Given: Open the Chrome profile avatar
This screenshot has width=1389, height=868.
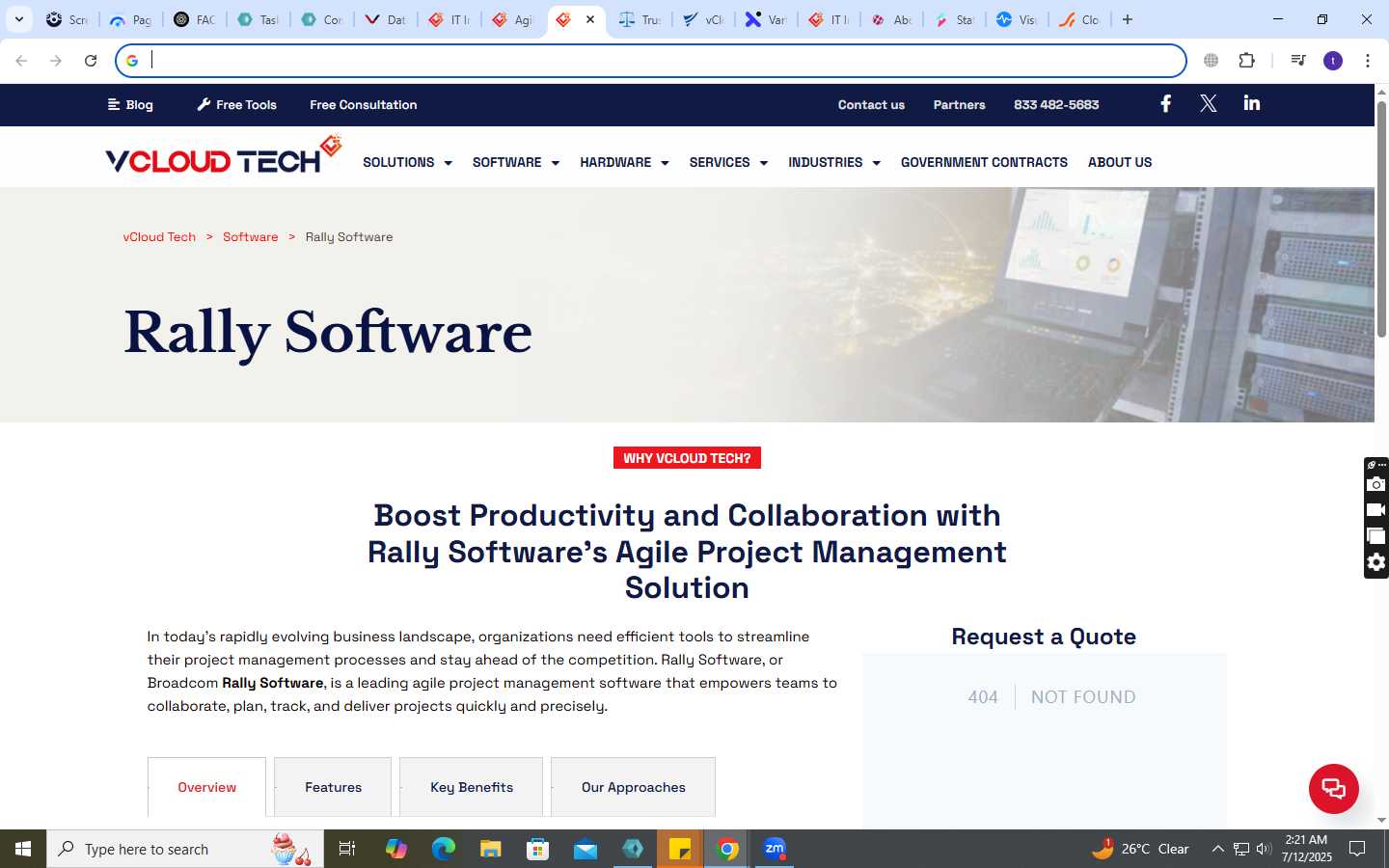Looking at the screenshot, I should coord(1333,61).
